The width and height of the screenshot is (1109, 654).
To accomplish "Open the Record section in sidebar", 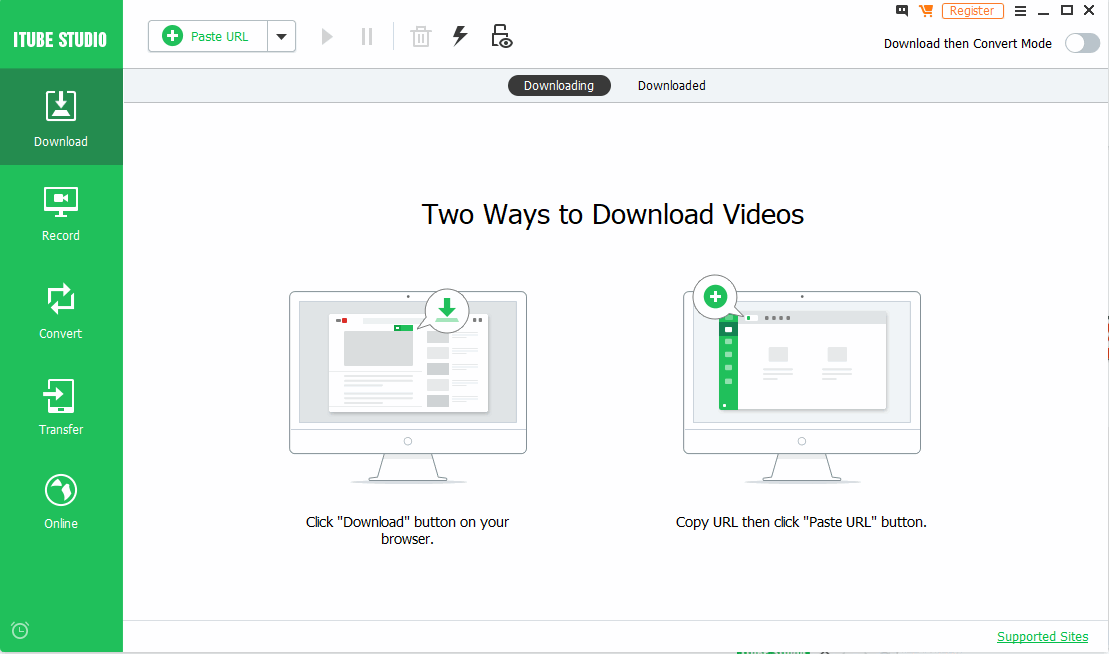I will 61,214.
